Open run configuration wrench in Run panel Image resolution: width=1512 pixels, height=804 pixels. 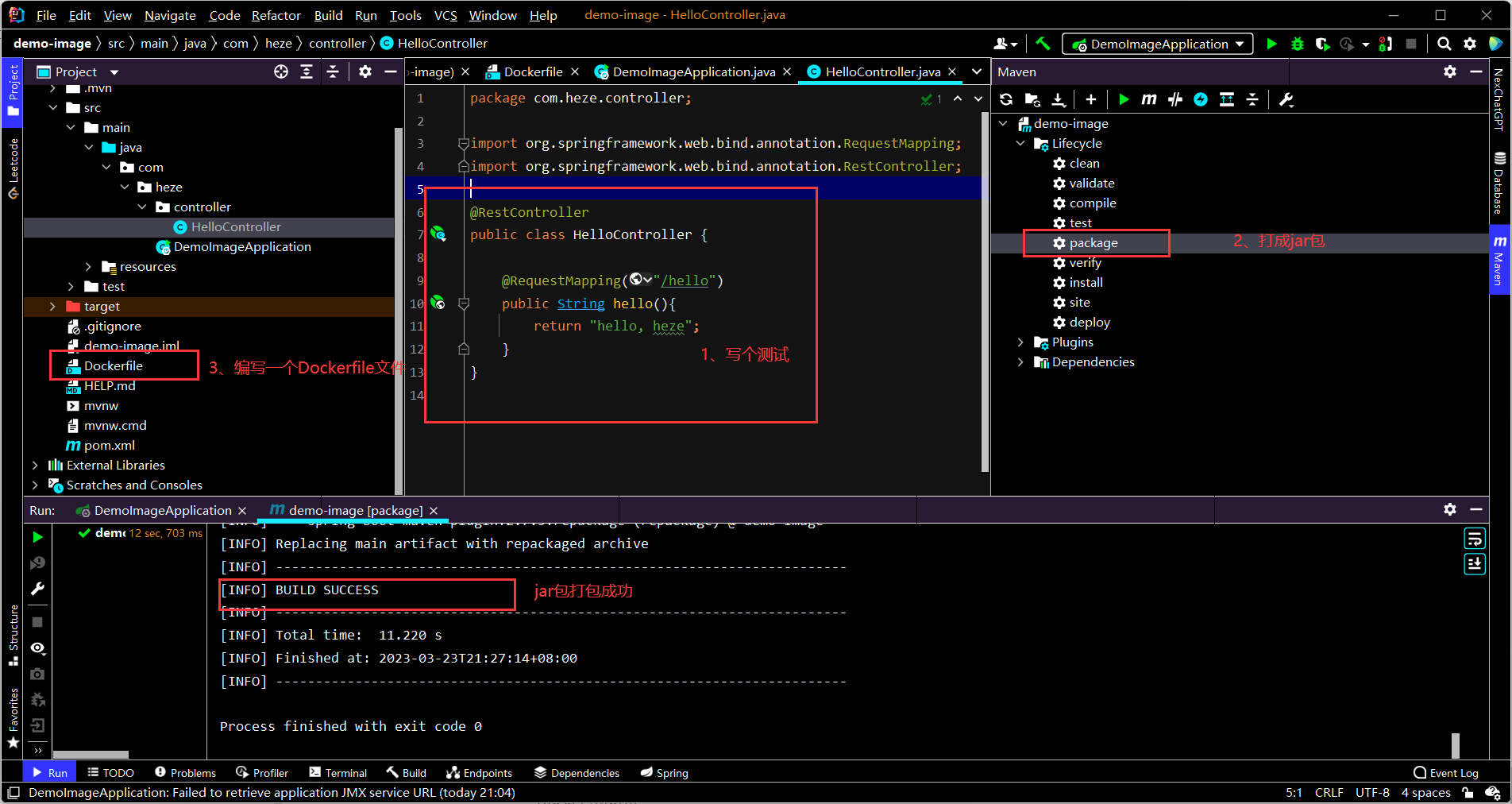(x=37, y=589)
